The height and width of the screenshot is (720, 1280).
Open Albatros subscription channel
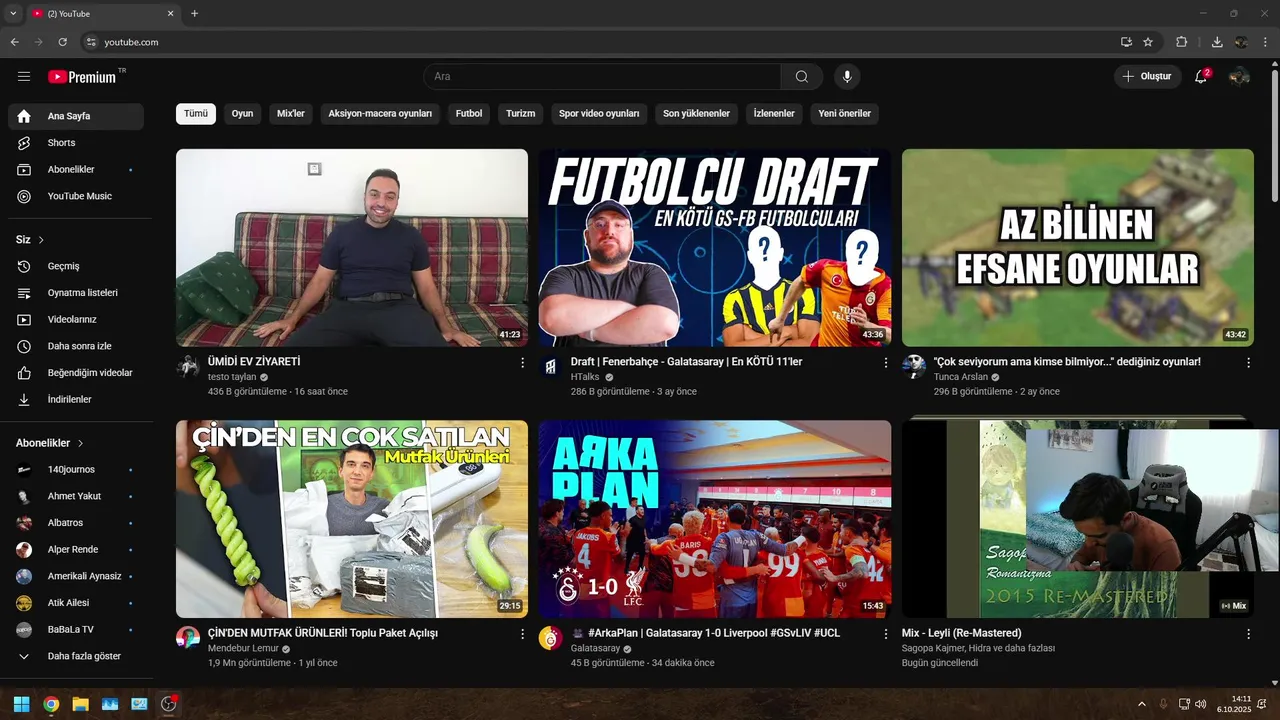point(76,523)
